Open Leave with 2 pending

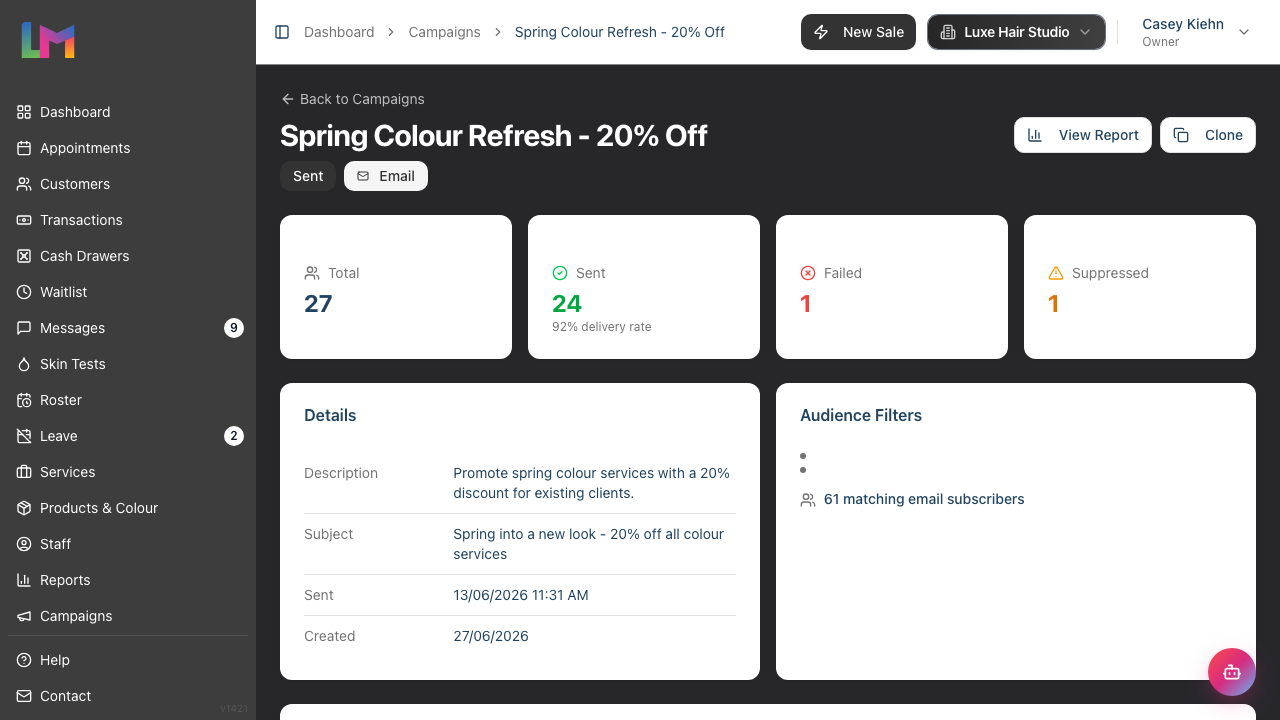click(x=128, y=436)
